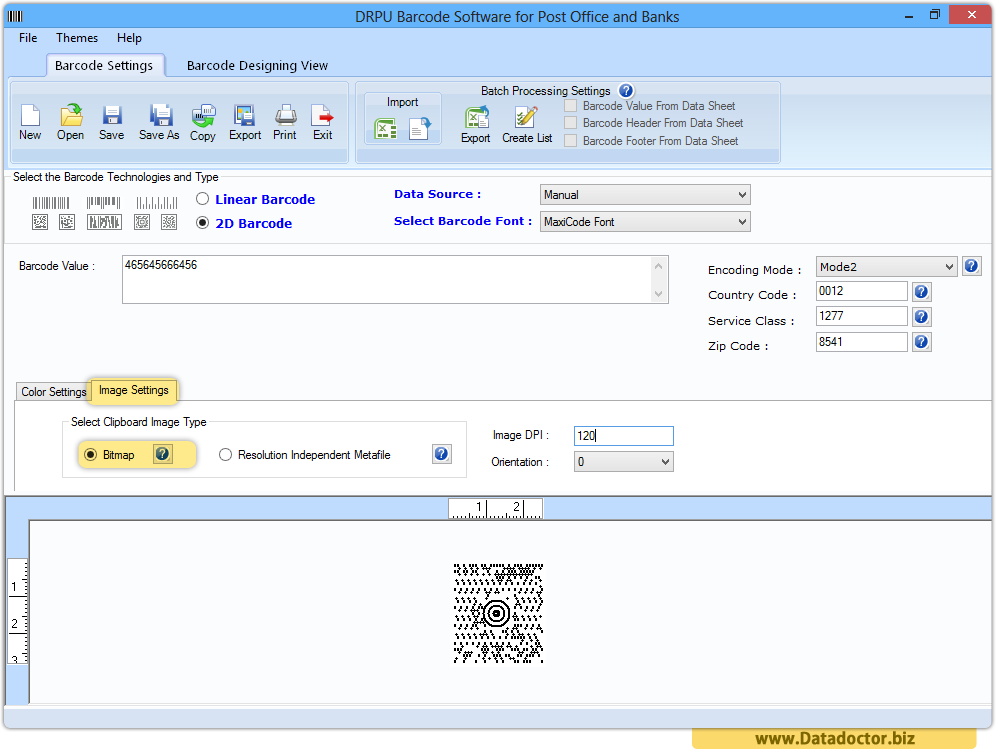Click the Create List icon

click(527, 125)
